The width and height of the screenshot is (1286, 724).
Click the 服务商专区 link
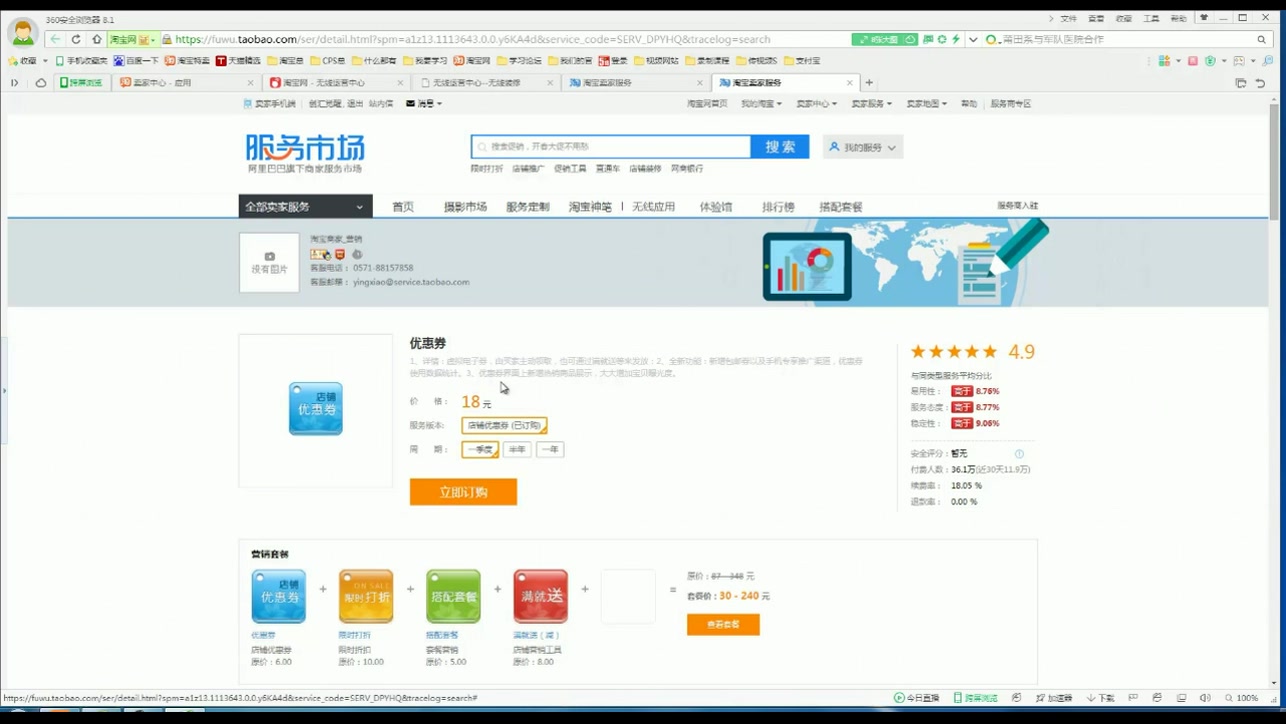[1010, 104]
